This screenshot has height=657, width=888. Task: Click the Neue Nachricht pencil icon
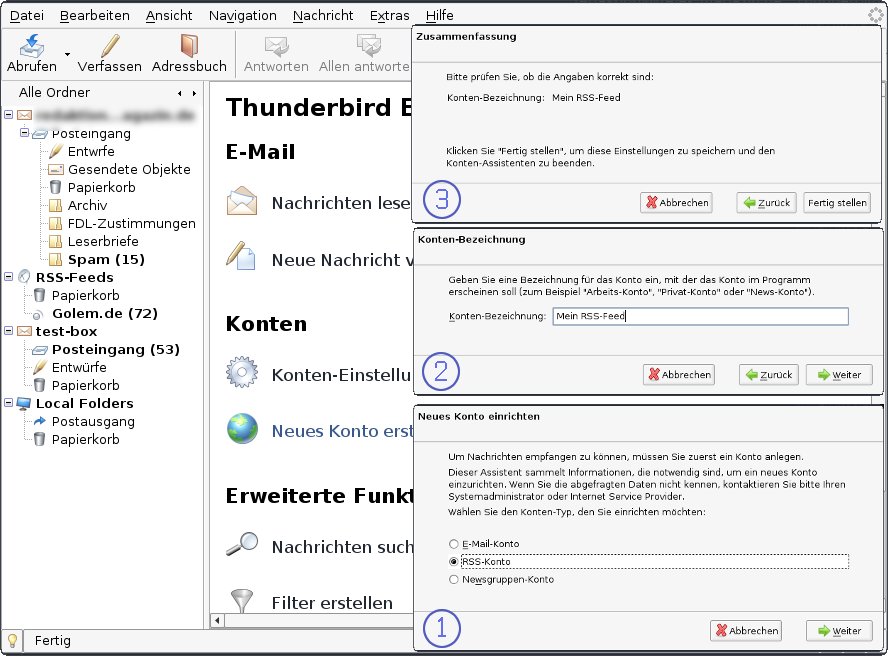tap(241, 256)
